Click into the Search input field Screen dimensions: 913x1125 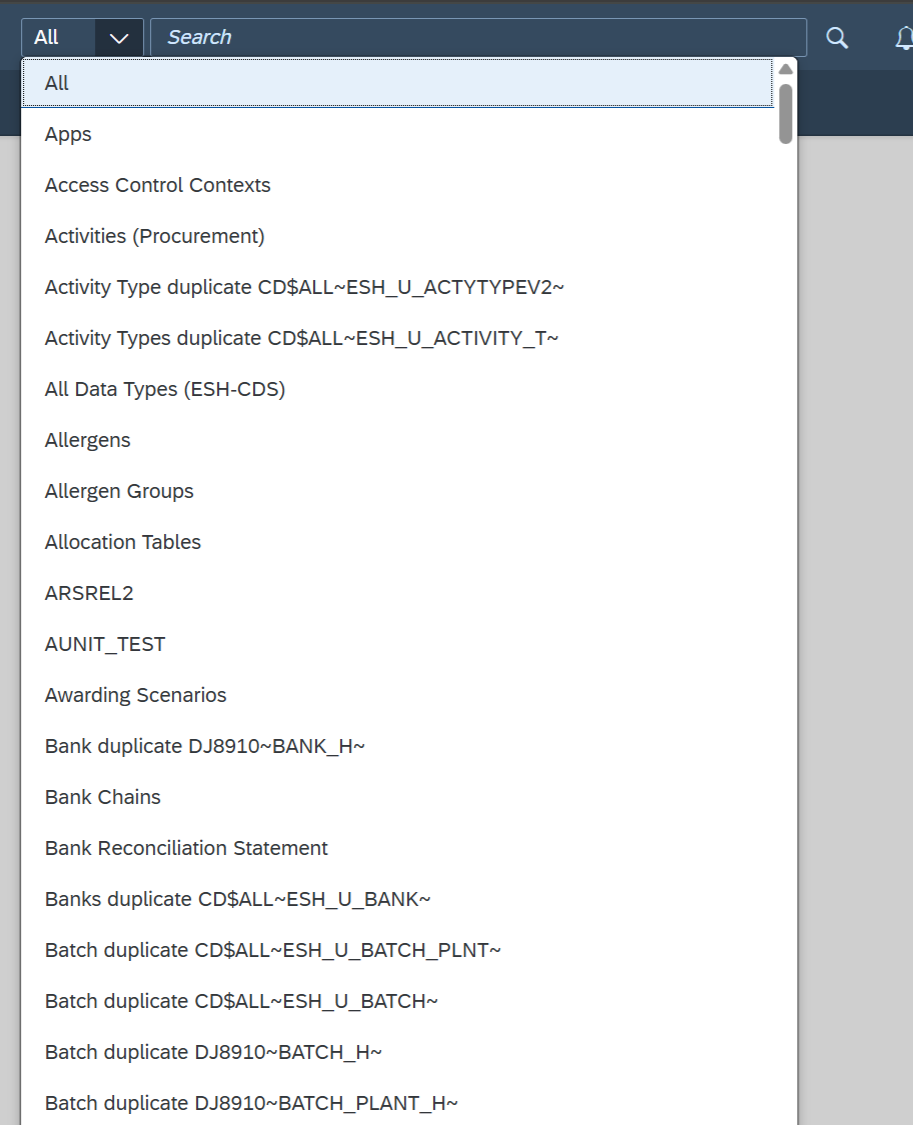478,37
